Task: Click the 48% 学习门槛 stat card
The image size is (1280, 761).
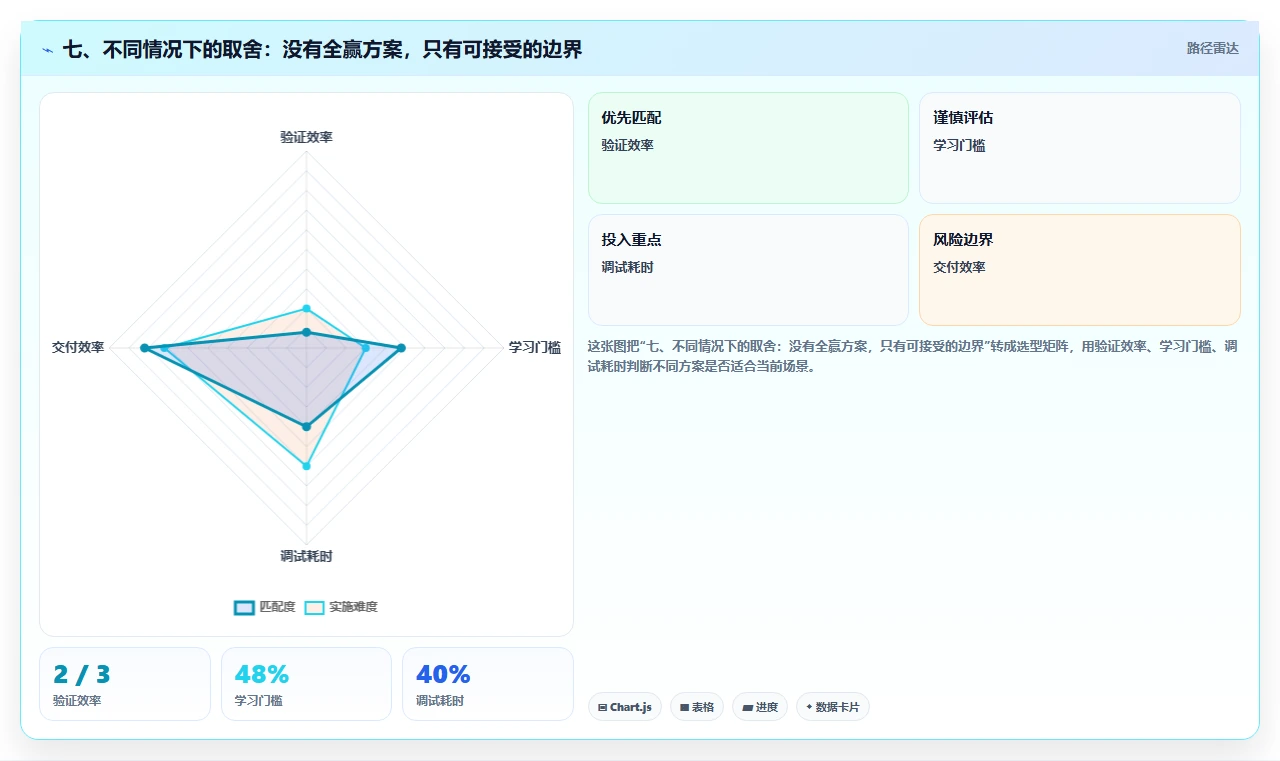Action: 306,684
